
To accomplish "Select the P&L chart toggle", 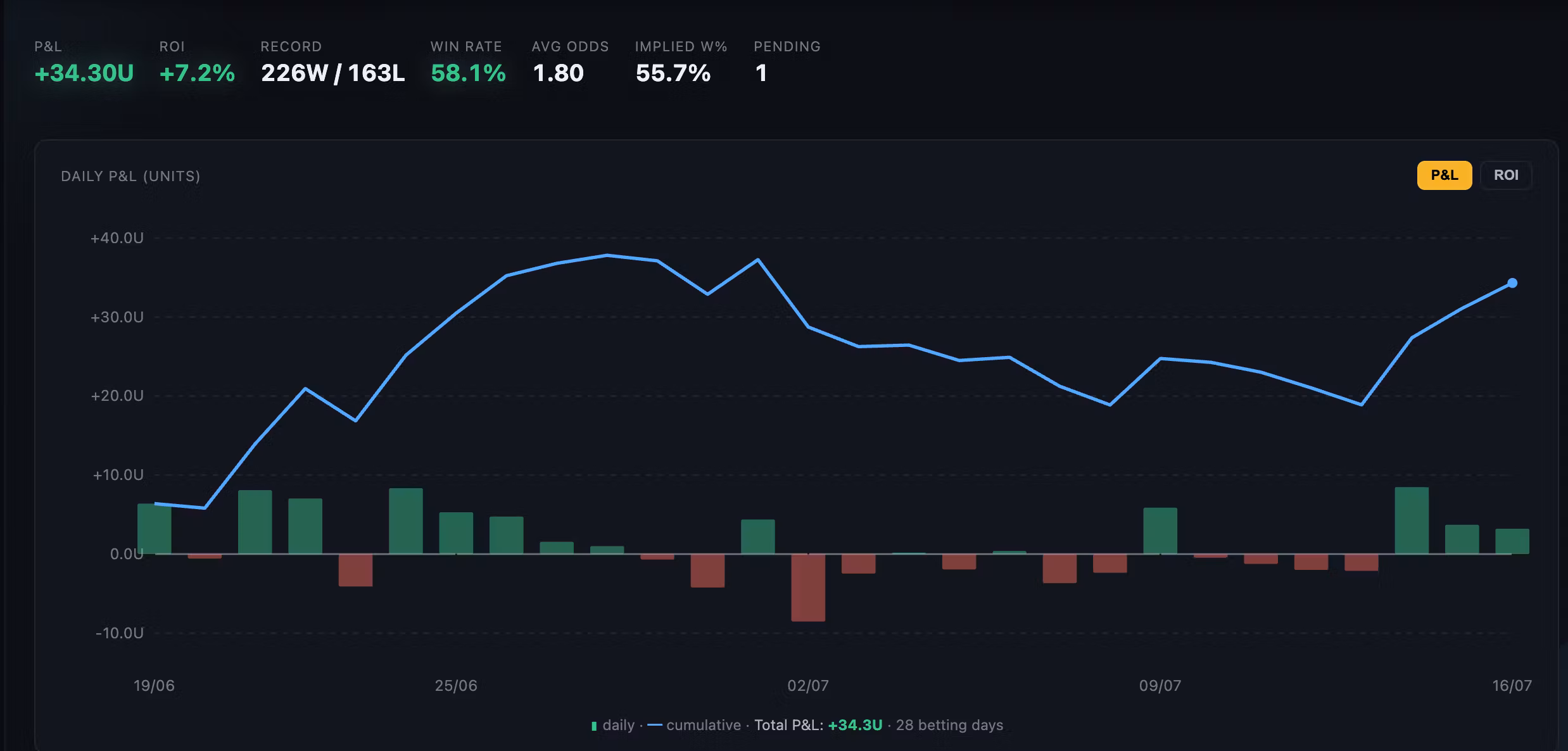I will [1445, 175].
